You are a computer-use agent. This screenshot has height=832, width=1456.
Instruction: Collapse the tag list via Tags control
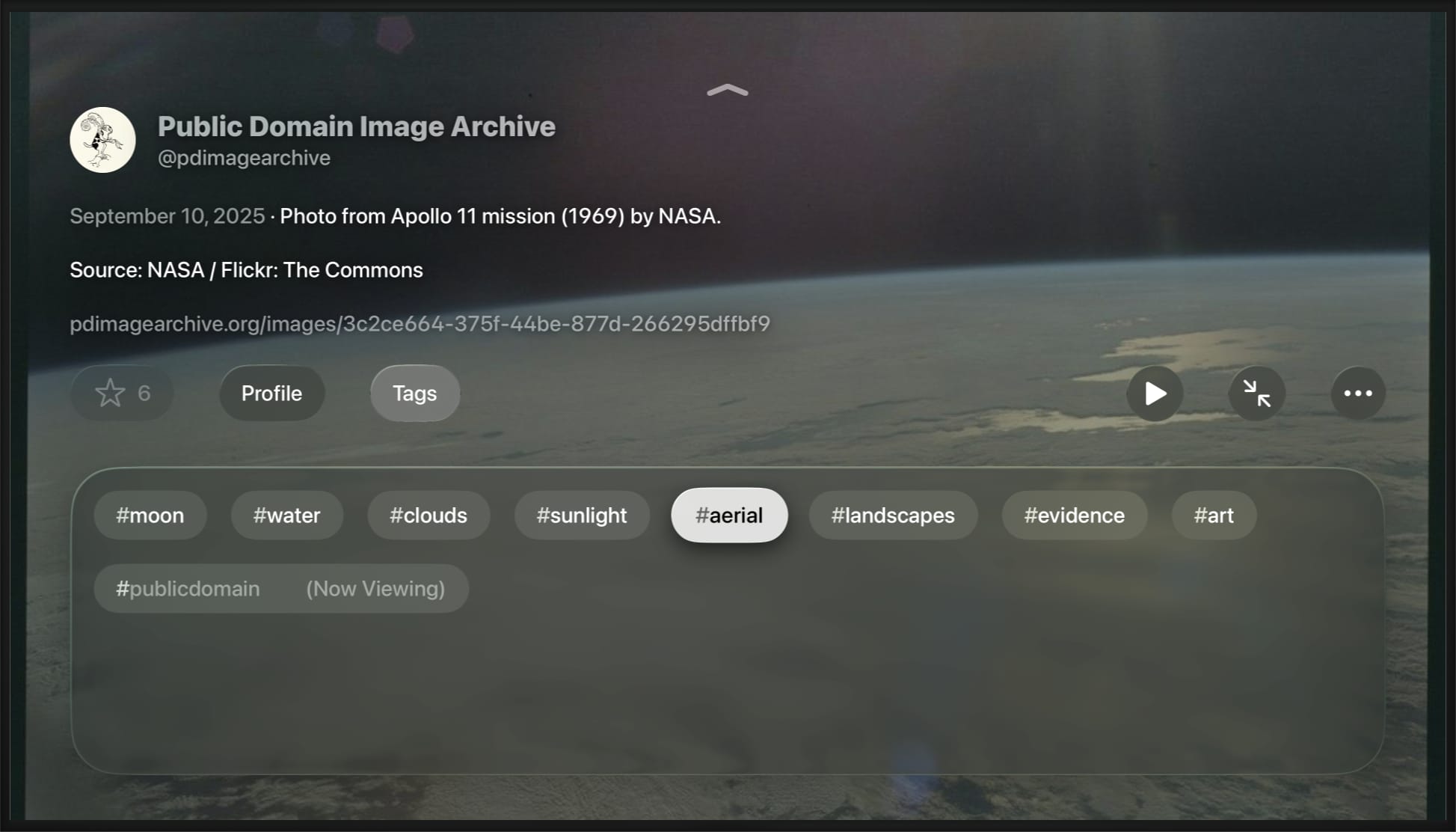(414, 393)
